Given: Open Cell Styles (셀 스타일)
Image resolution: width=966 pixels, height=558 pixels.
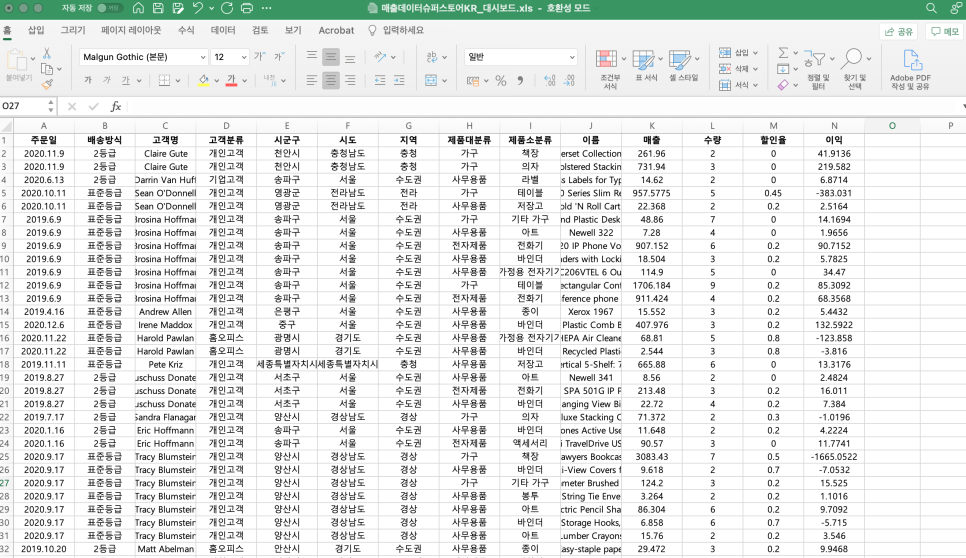Looking at the screenshot, I should tap(683, 66).
